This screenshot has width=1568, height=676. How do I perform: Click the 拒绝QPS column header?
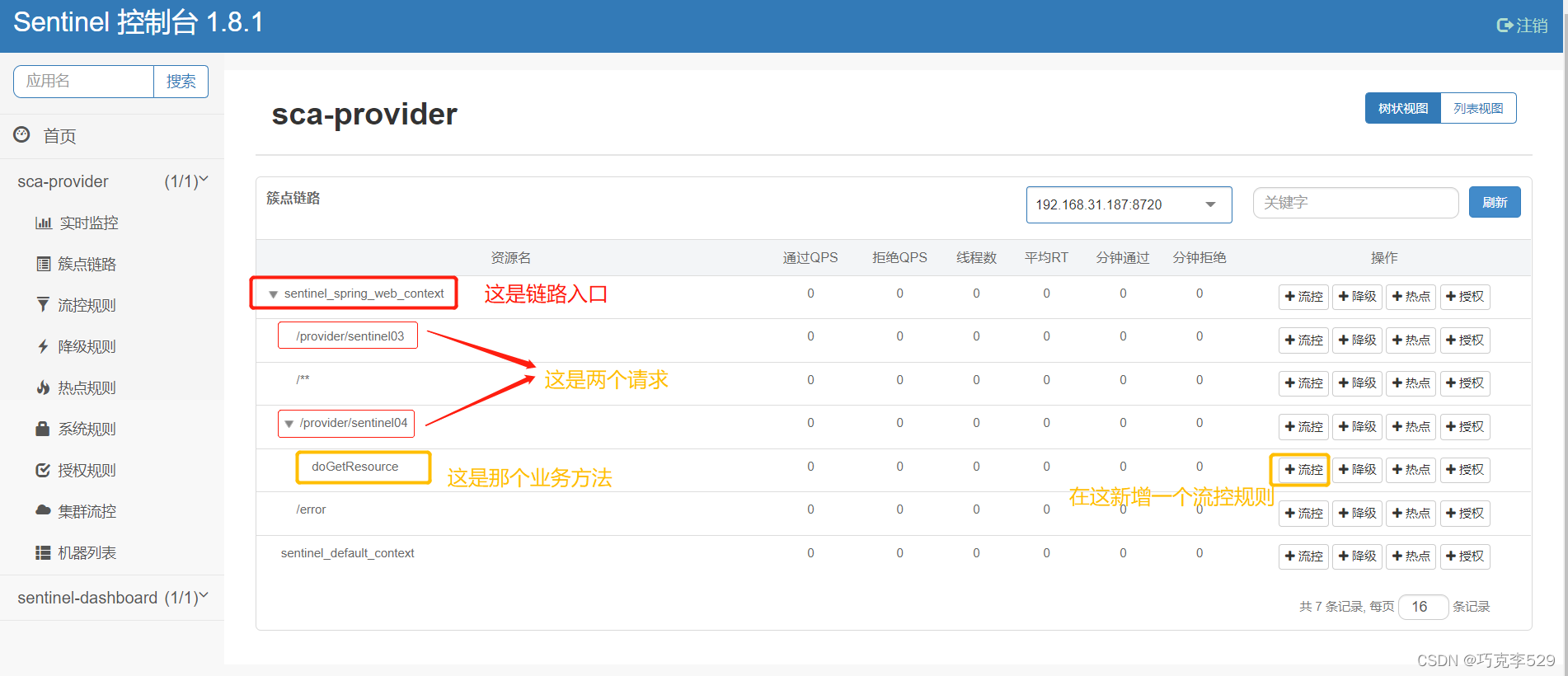click(899, 258)
